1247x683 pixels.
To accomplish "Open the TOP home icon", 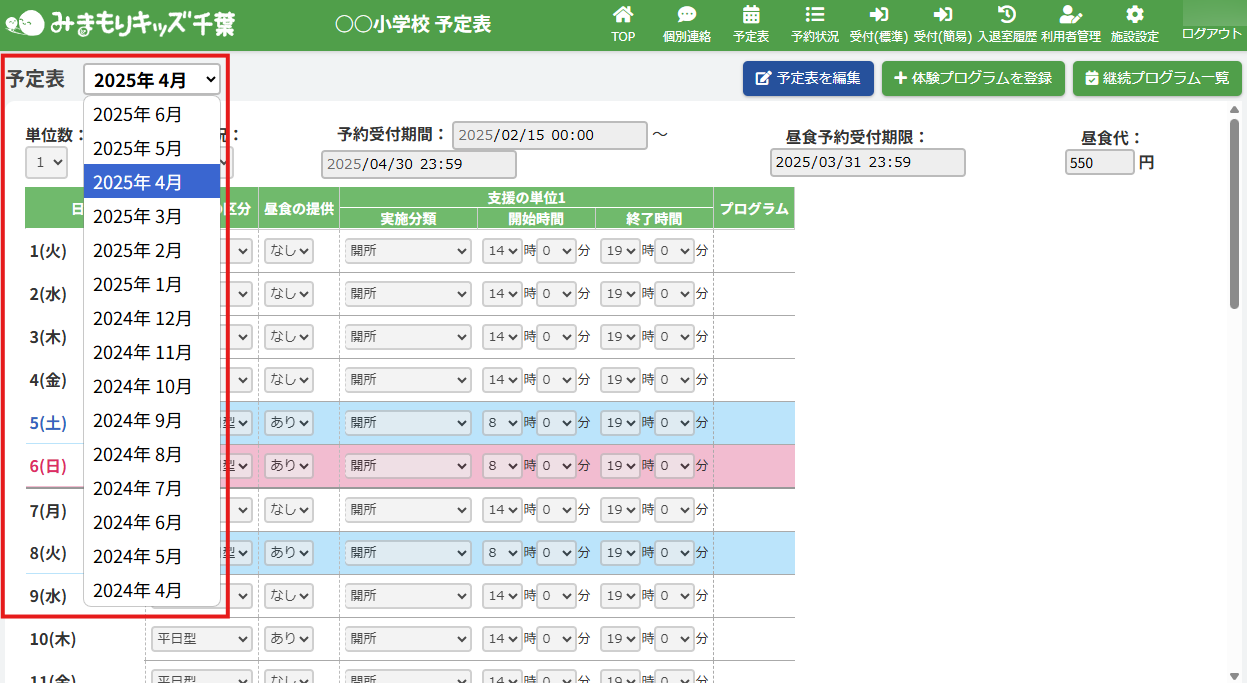I will [x=623, y=16].
